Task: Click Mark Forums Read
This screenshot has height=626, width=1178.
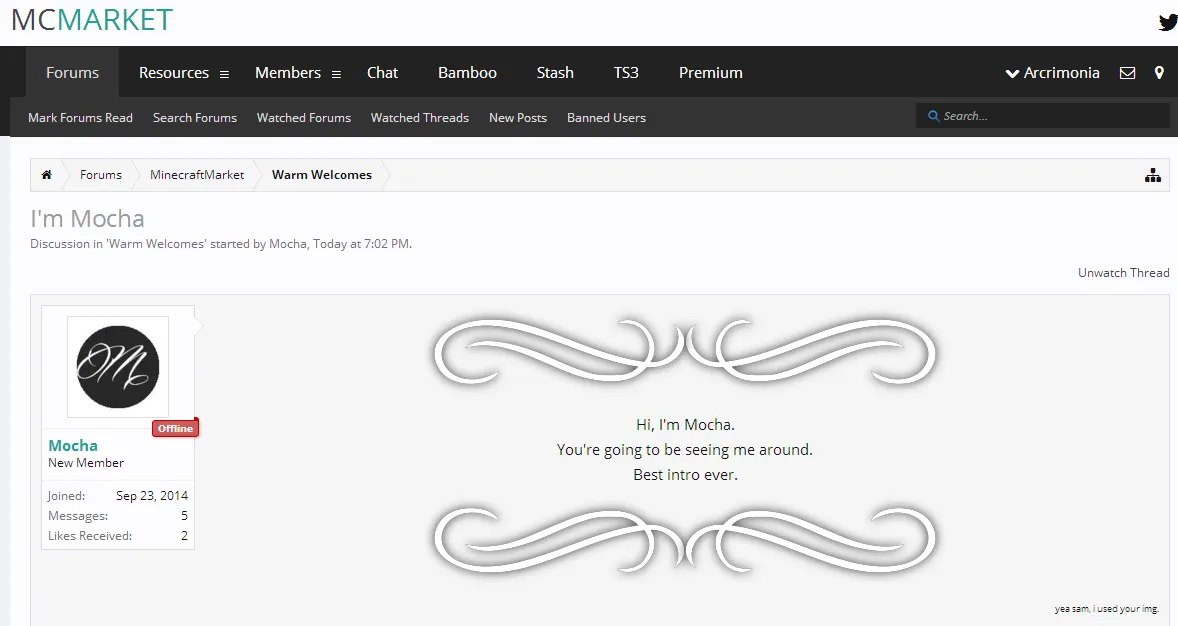Action: coord(80,117)
